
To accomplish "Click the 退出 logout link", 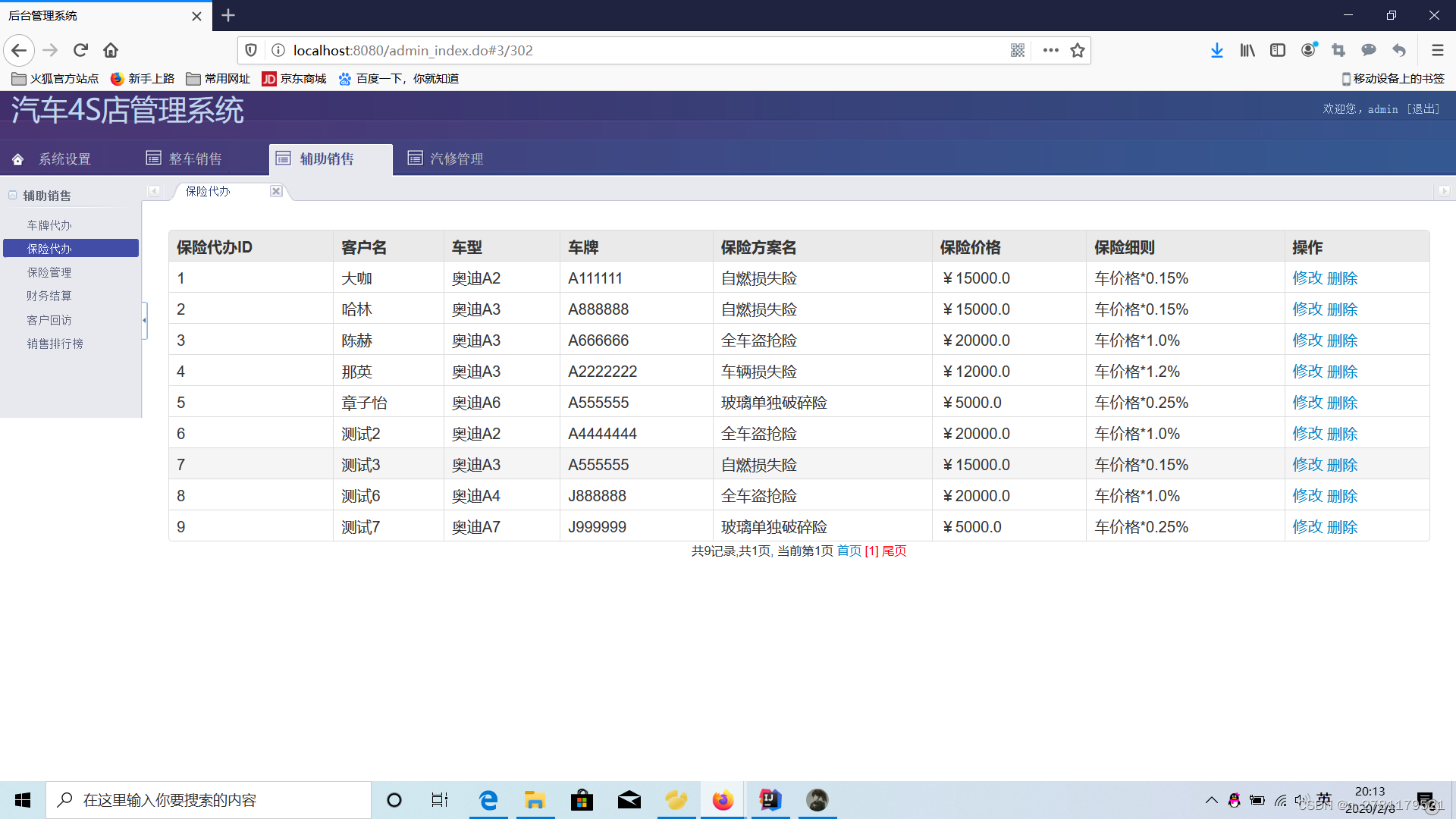I will pos(1423,109).
